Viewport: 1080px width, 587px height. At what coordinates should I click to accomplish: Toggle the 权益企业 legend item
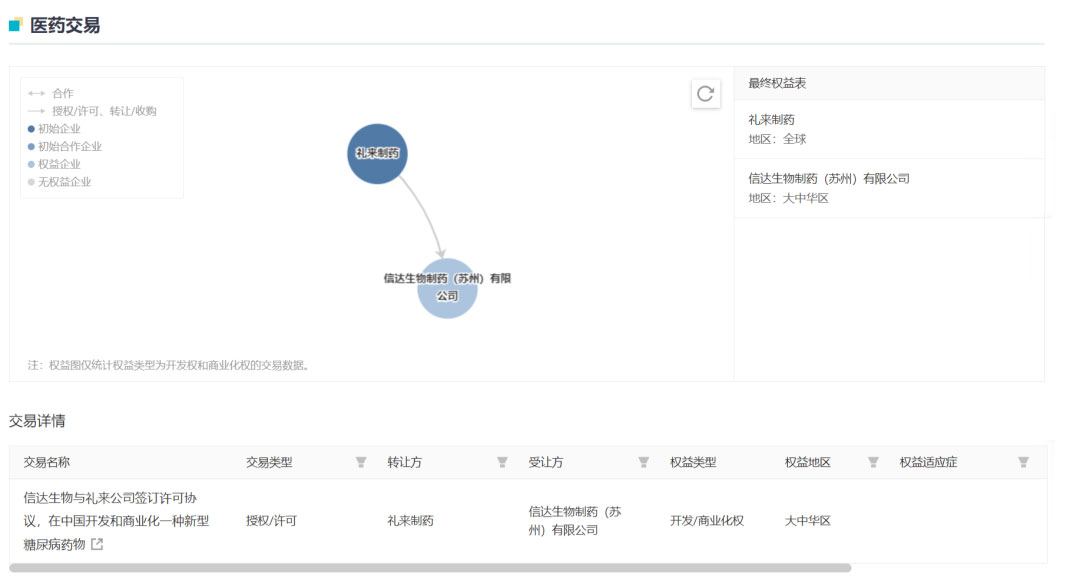(59, 164)
